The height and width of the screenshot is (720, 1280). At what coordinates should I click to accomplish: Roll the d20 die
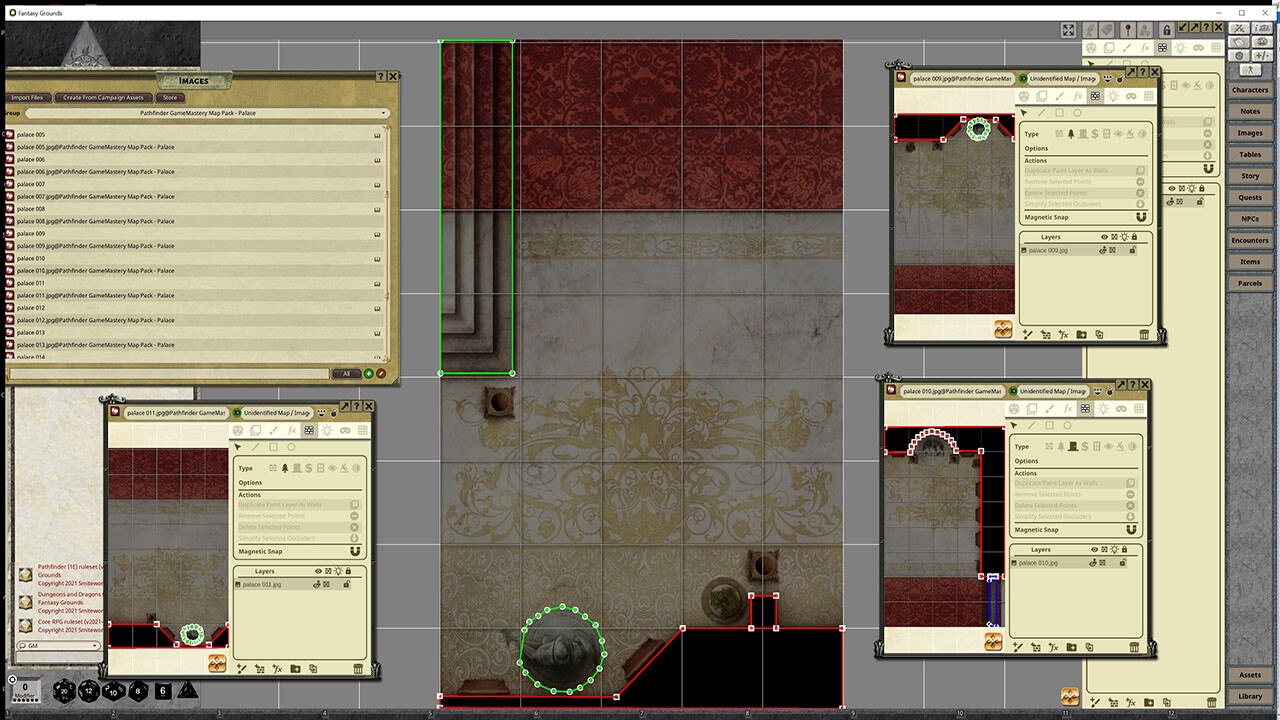65,691
